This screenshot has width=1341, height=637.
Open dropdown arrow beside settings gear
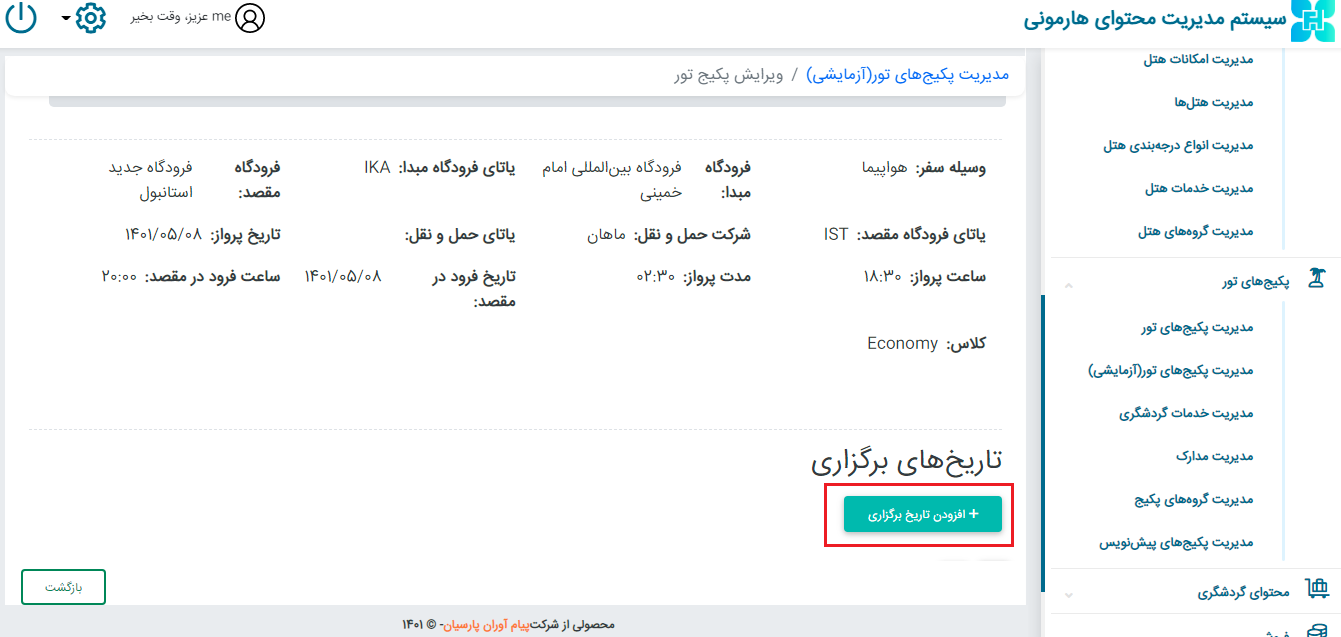[66, 19]
